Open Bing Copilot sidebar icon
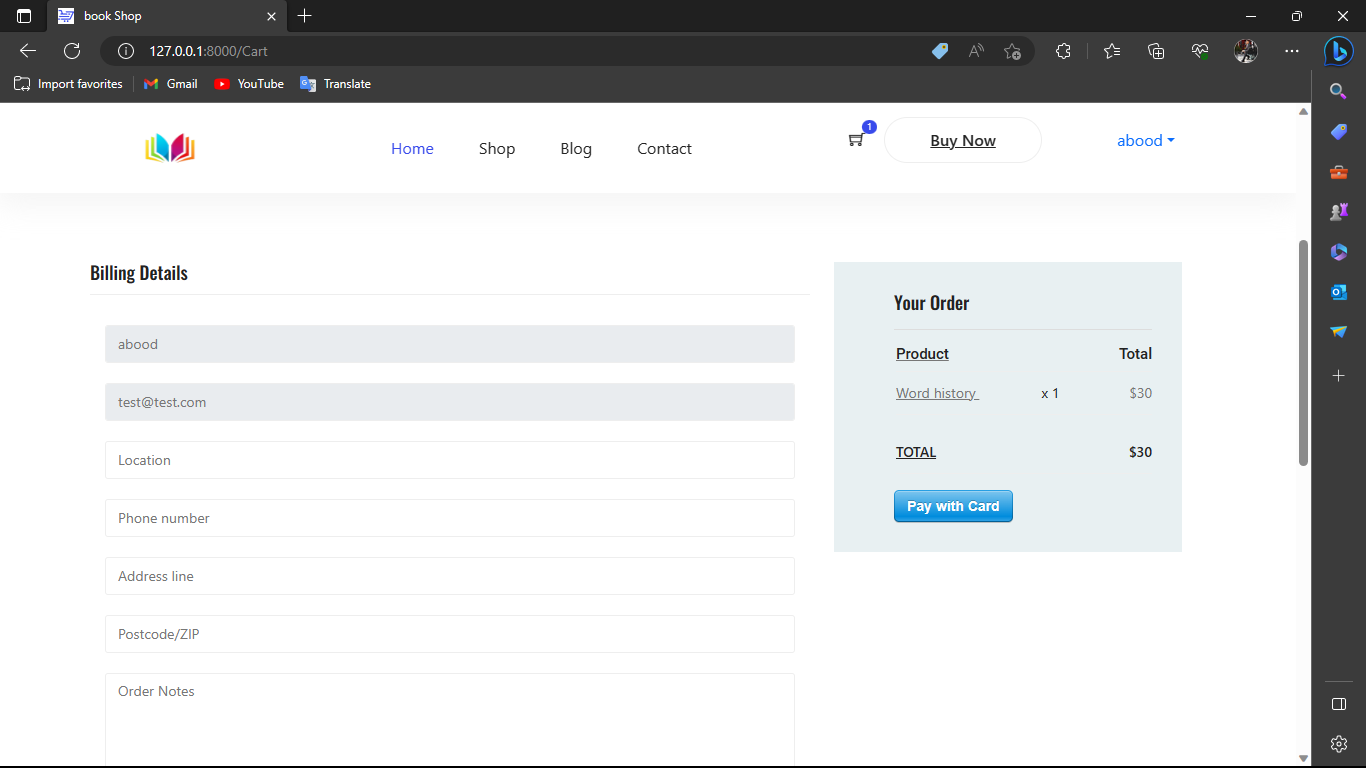 click(1338, 51)
